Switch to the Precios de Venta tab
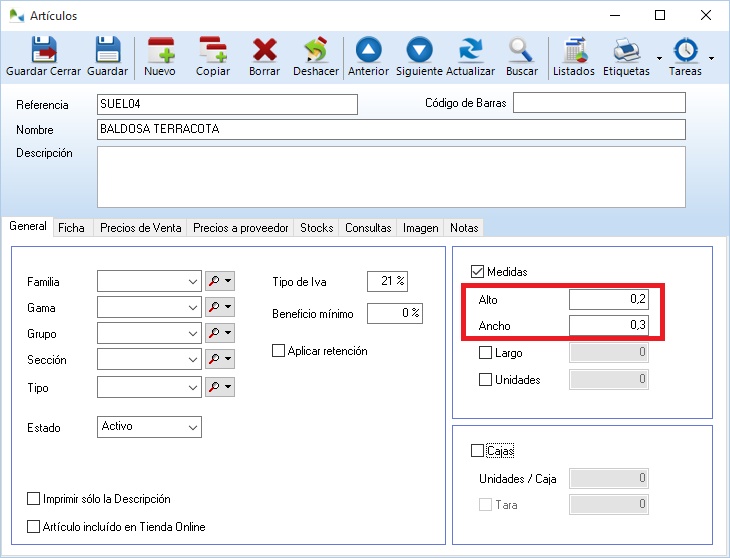 click(141, 228)
